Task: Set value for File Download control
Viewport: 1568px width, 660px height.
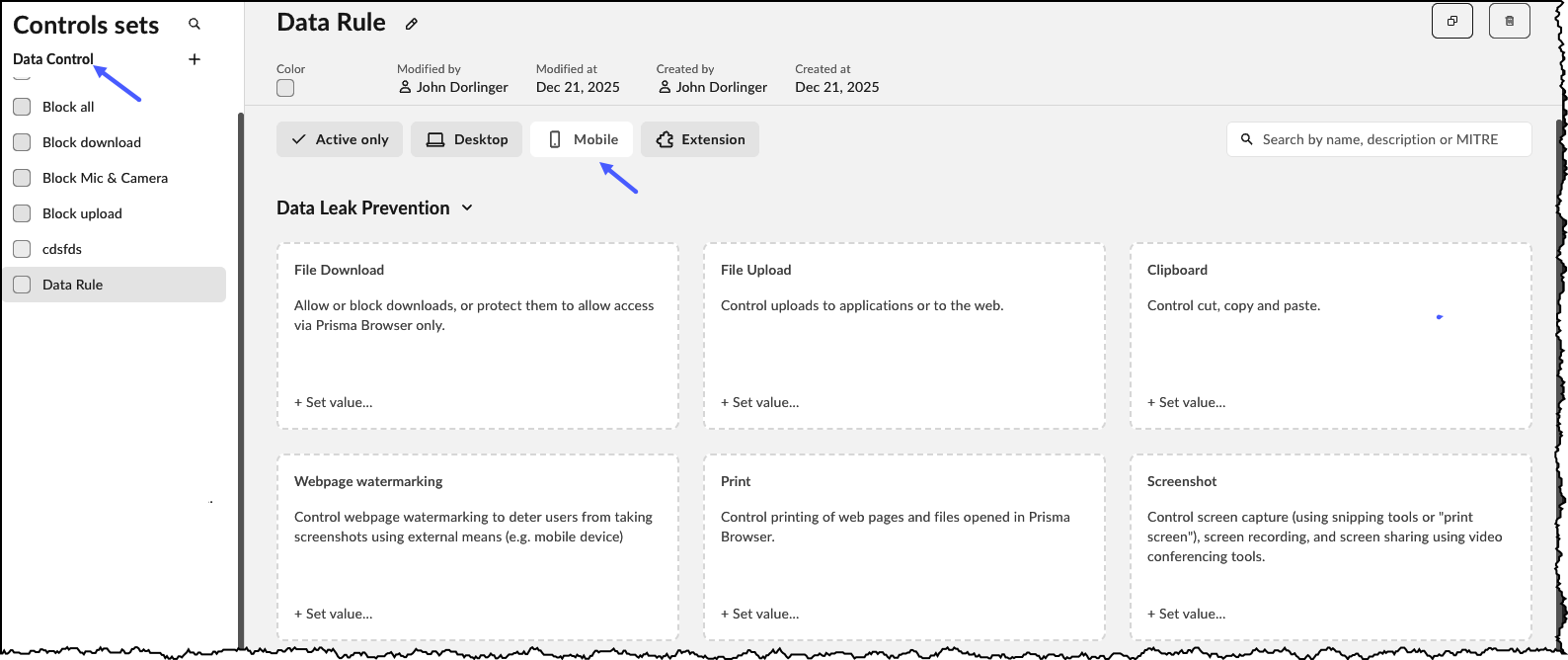Action: click(334, 402)
